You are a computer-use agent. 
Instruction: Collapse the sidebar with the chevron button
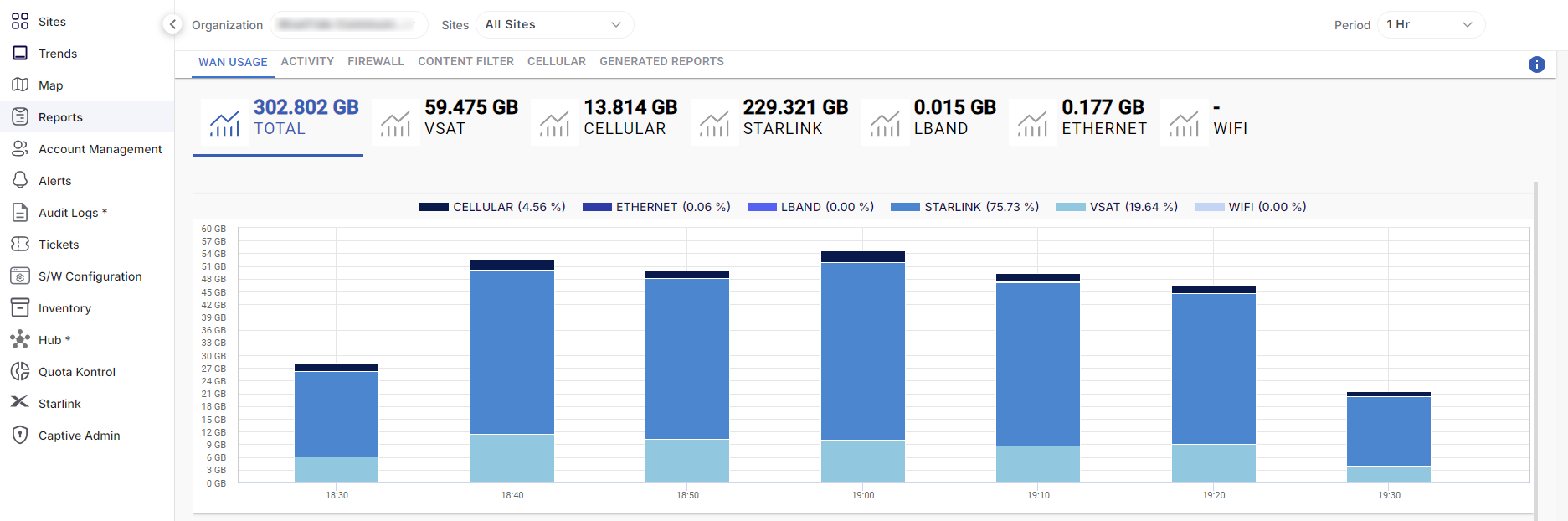172,24
